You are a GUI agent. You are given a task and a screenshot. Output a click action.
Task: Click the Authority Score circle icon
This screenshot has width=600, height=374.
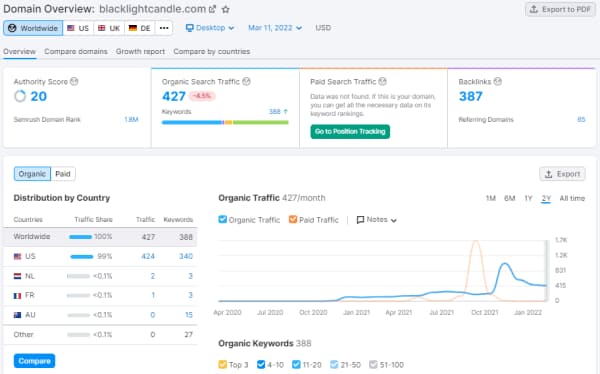[x=20, y=96]
